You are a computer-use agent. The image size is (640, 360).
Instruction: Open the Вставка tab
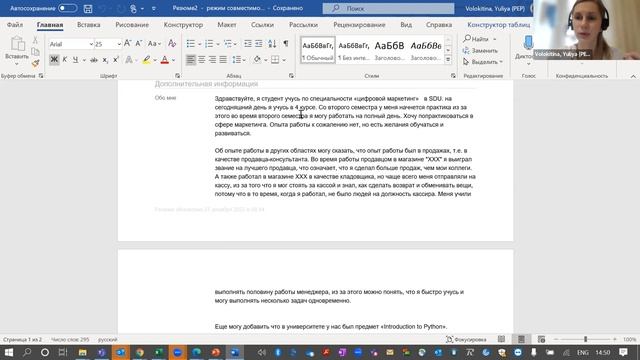89,25
